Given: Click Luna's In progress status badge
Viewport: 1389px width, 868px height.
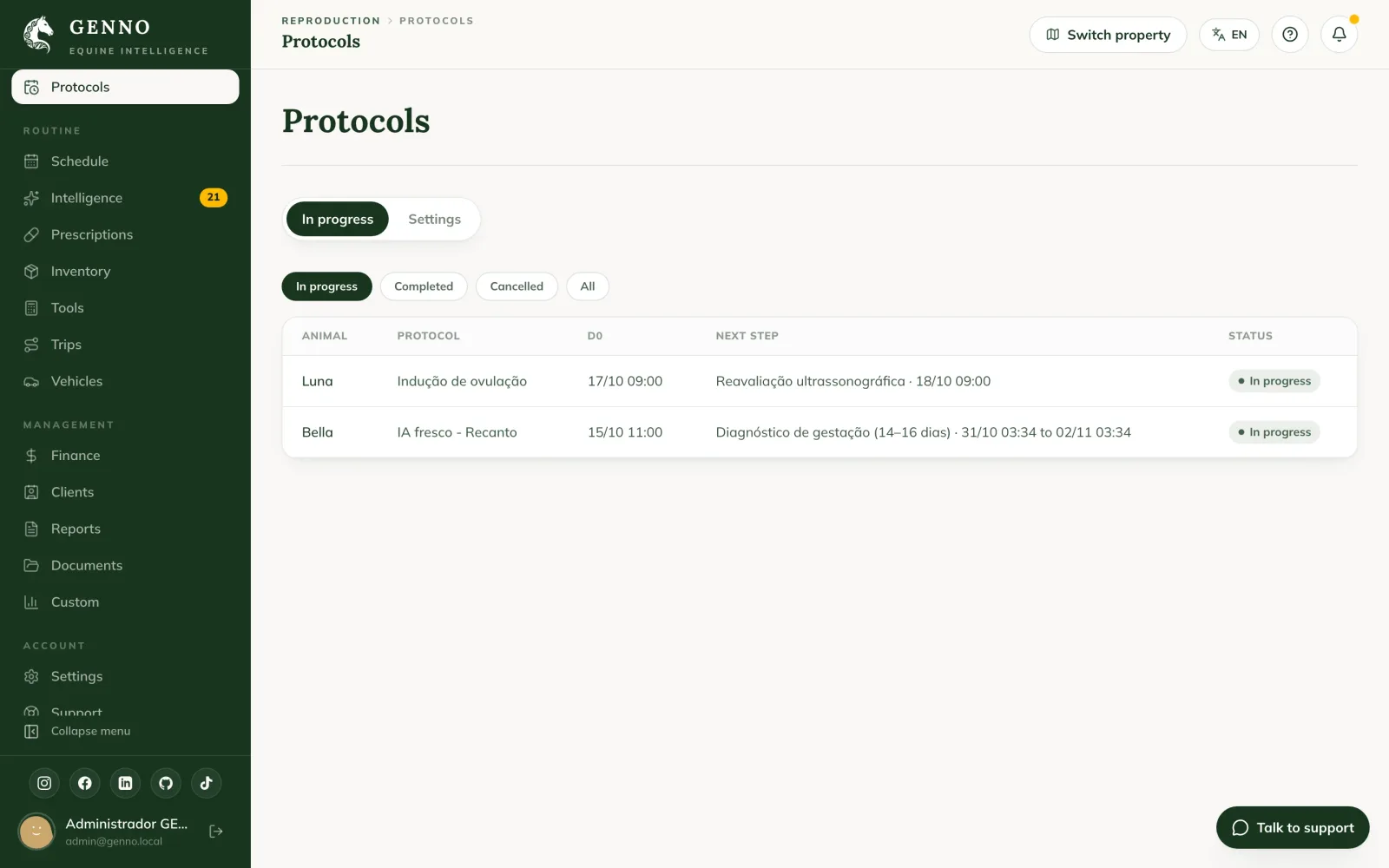Looking at the screenshot, I should [x=1274, y=381].
